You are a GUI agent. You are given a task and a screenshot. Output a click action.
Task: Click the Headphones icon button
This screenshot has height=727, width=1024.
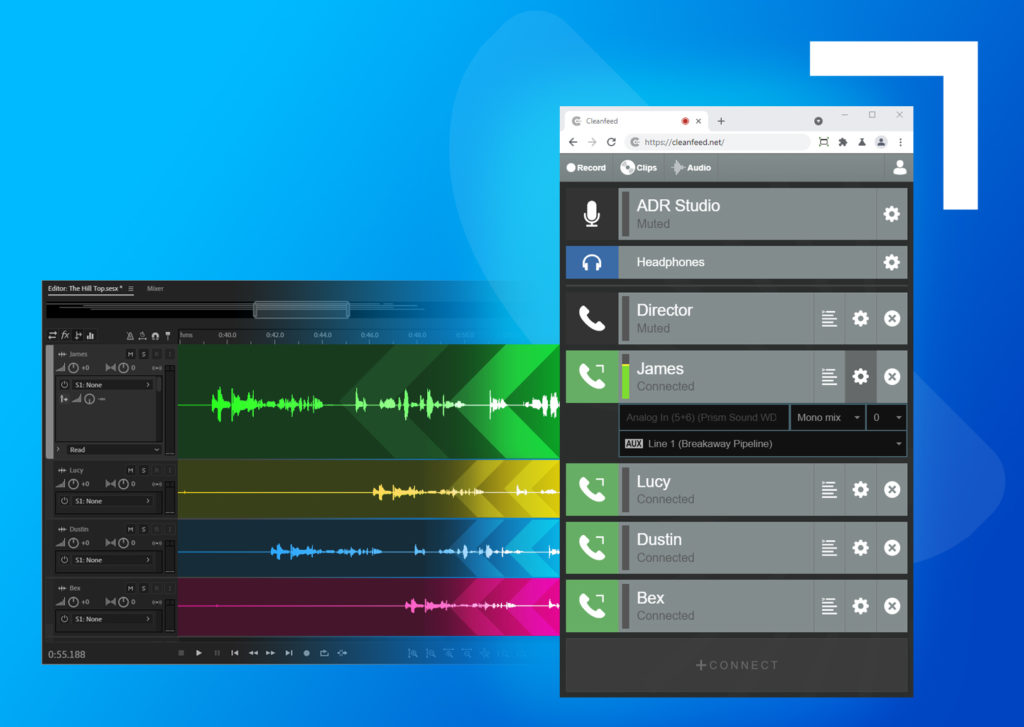[x=592, y=263]
